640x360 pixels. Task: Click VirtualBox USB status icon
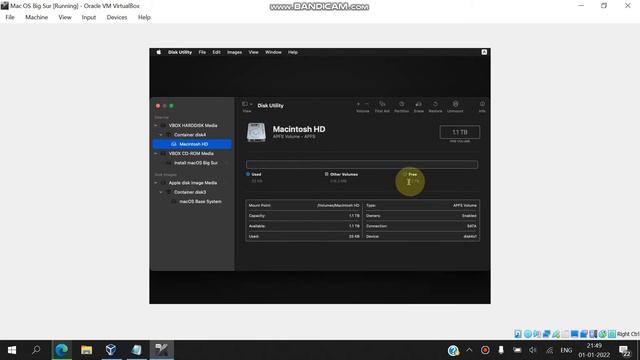point(556,334)
